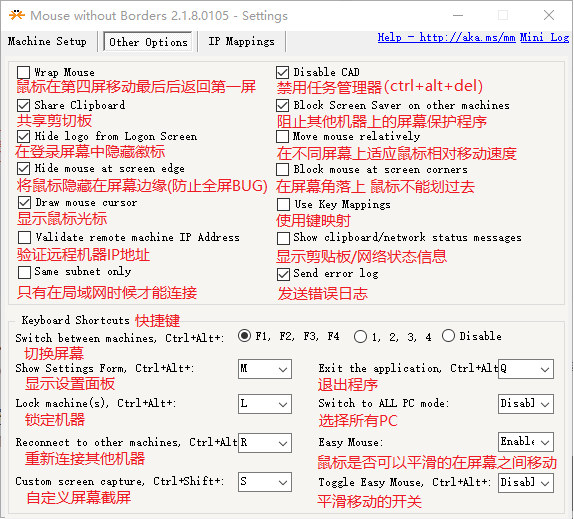The image size is (574, 519).
Task: Enable Move mouse relatively
Action: coord(282,137)
